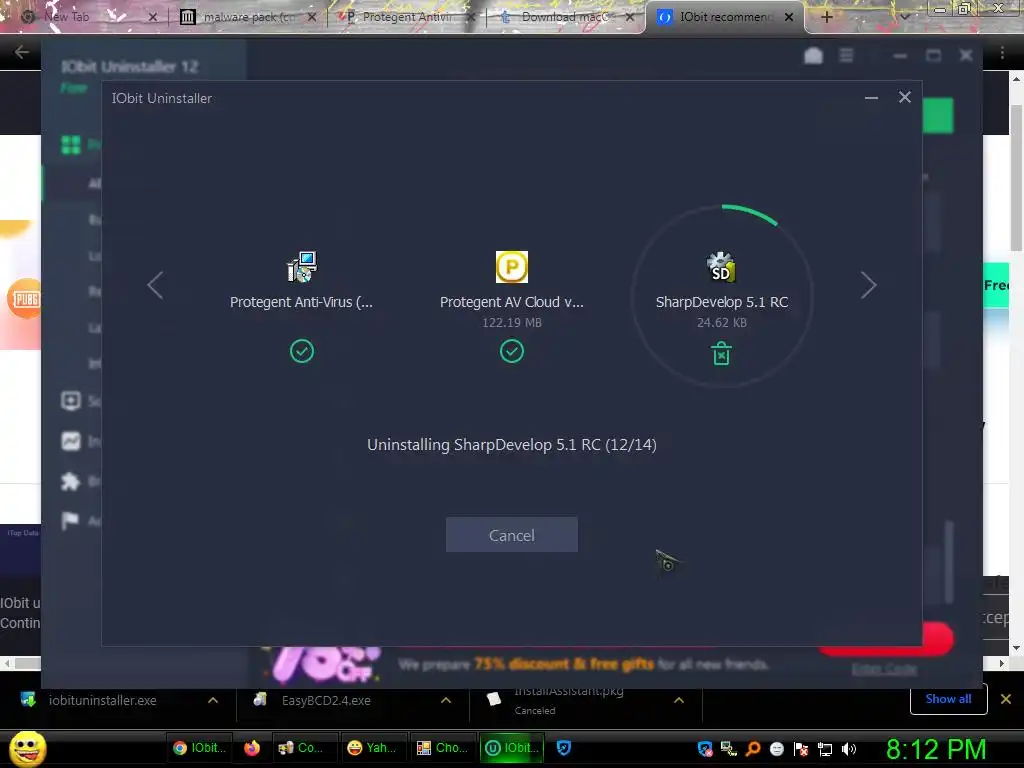This screenshot has height=768, width=1024.
Task: Click the previous arrow in the uninstall carousel
Action: 155,285
